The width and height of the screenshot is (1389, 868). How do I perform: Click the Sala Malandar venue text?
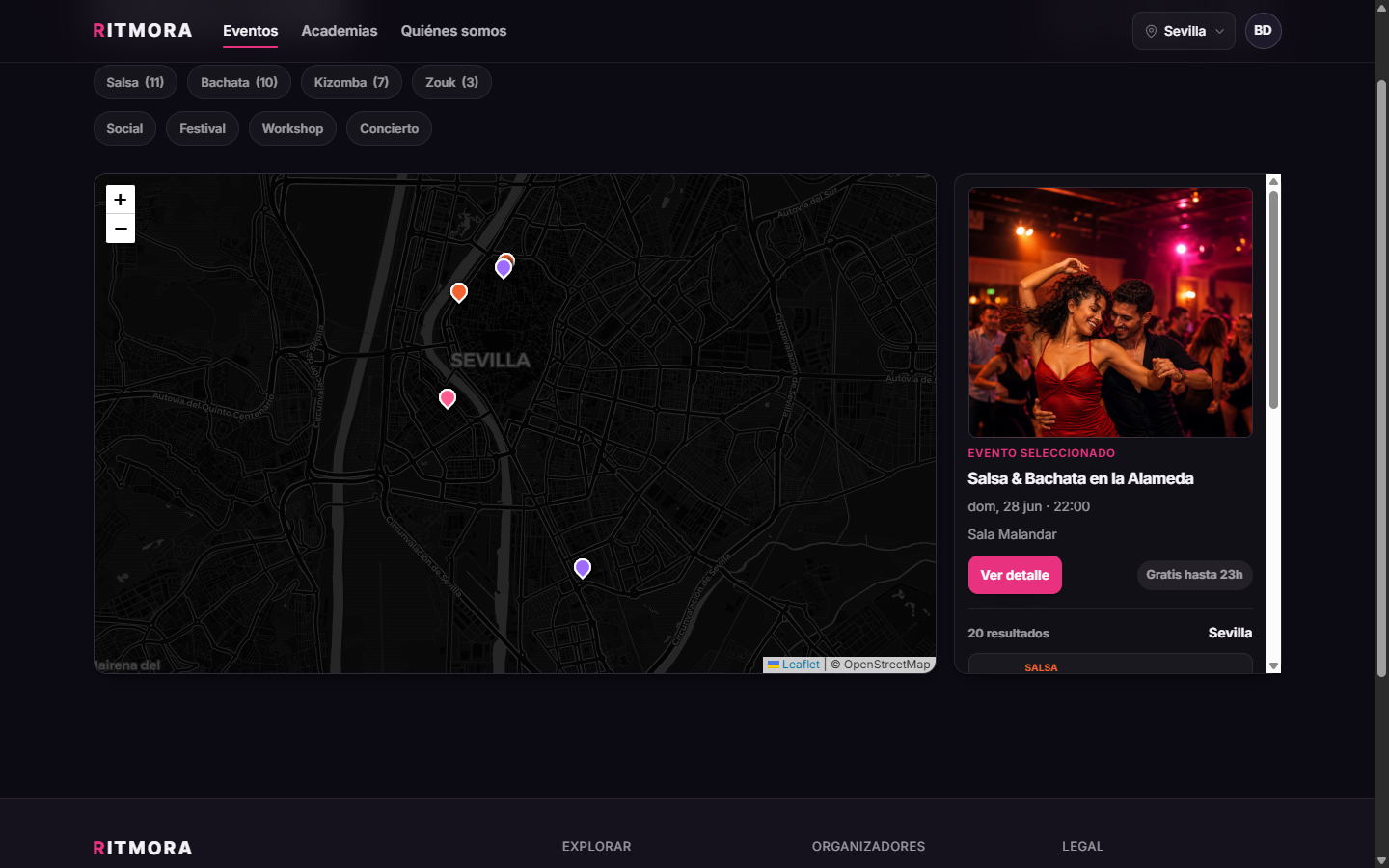pos(1012,534)
